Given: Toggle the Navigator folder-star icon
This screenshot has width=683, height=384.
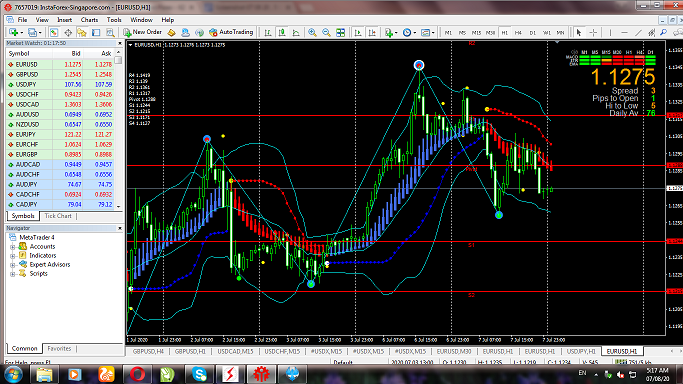Looking at the screenshot, I should coord(82,32).
